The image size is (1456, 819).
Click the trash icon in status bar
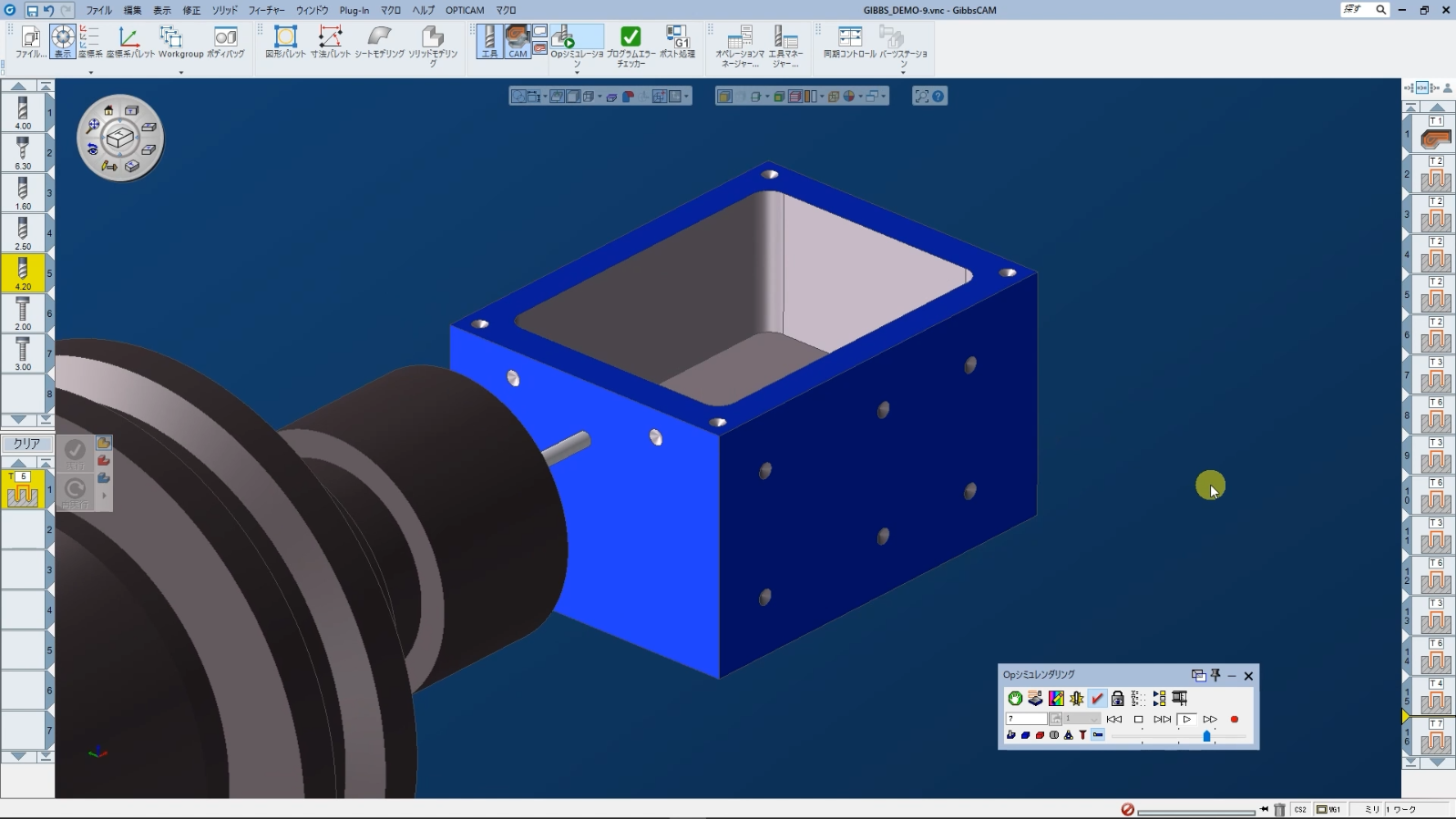[1279, 809]
